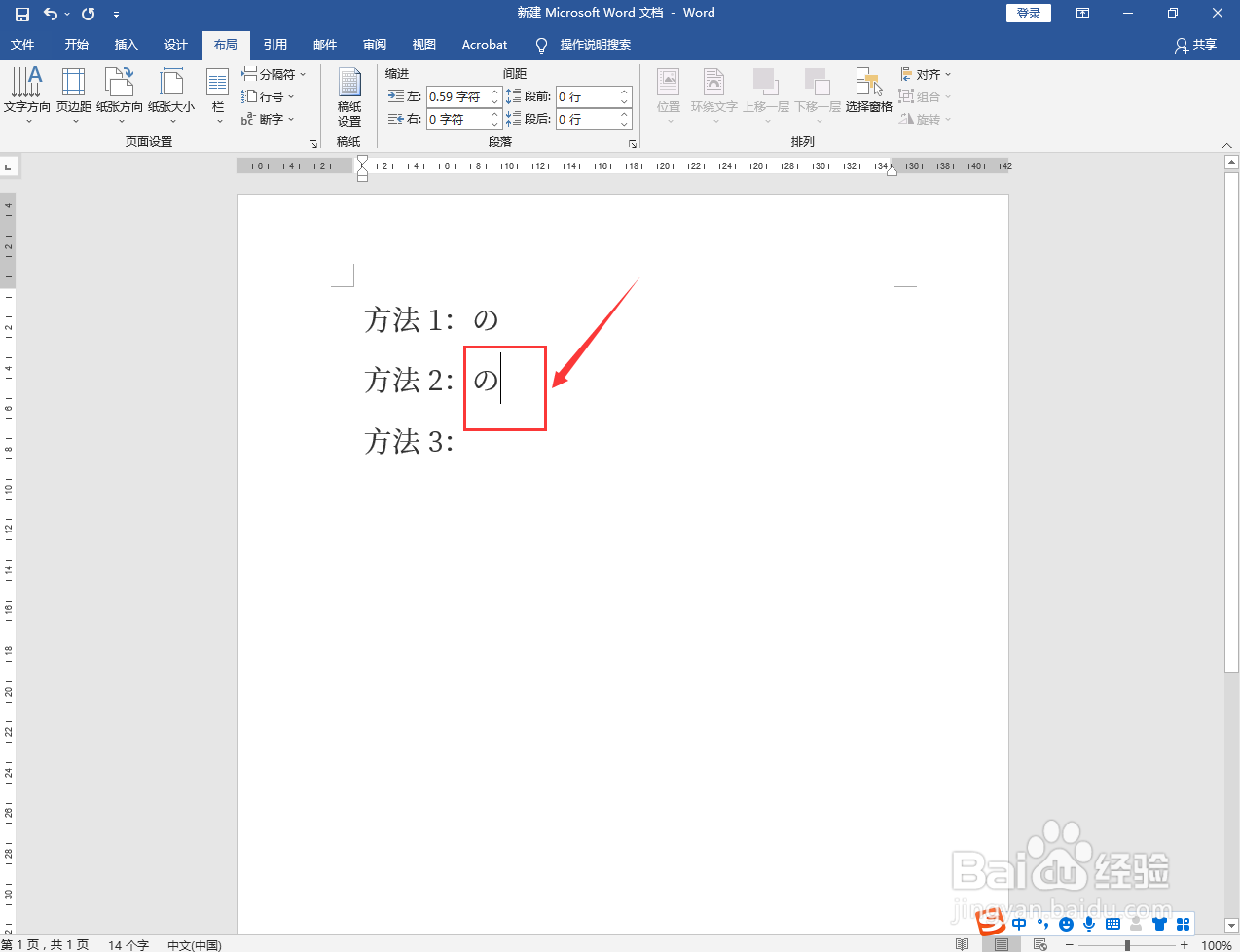Click the zoom out minus button
This screenshot has height=952, width=1240.
point(1069,945)
